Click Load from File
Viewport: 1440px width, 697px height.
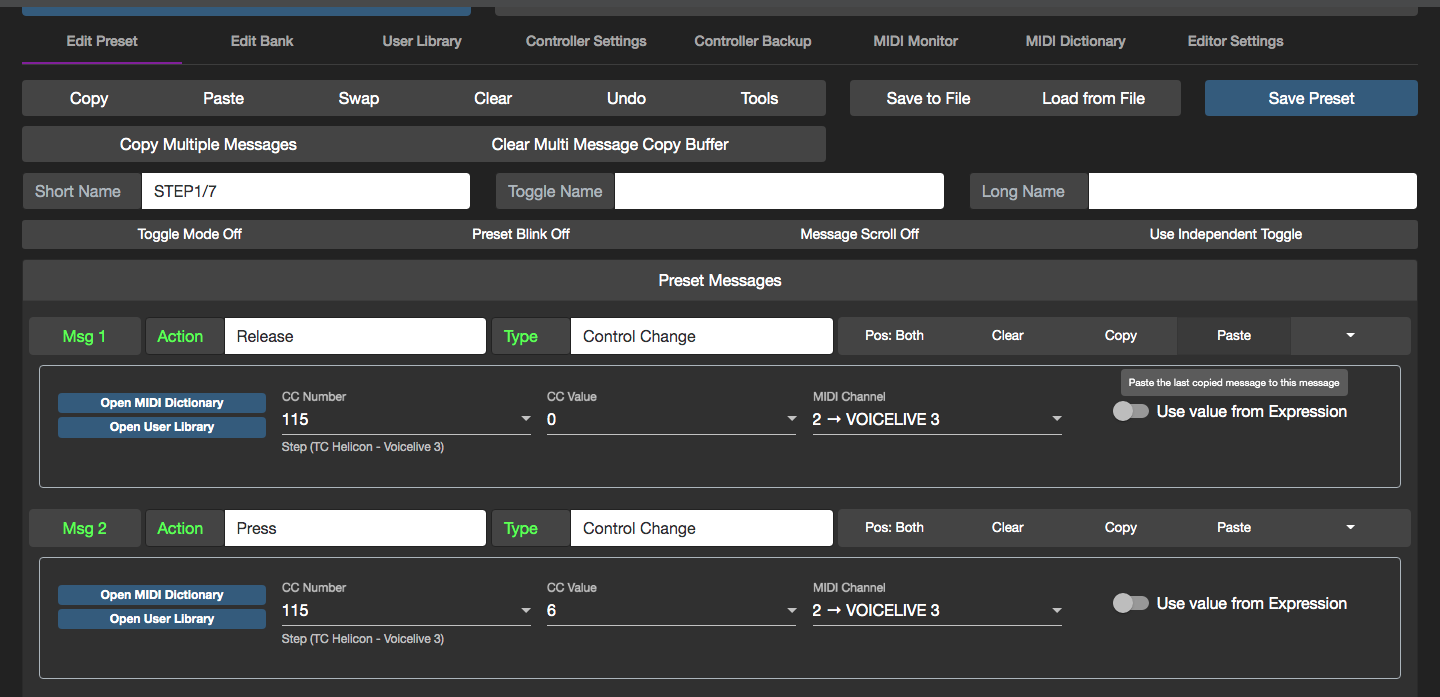(x=1093, y=98)
